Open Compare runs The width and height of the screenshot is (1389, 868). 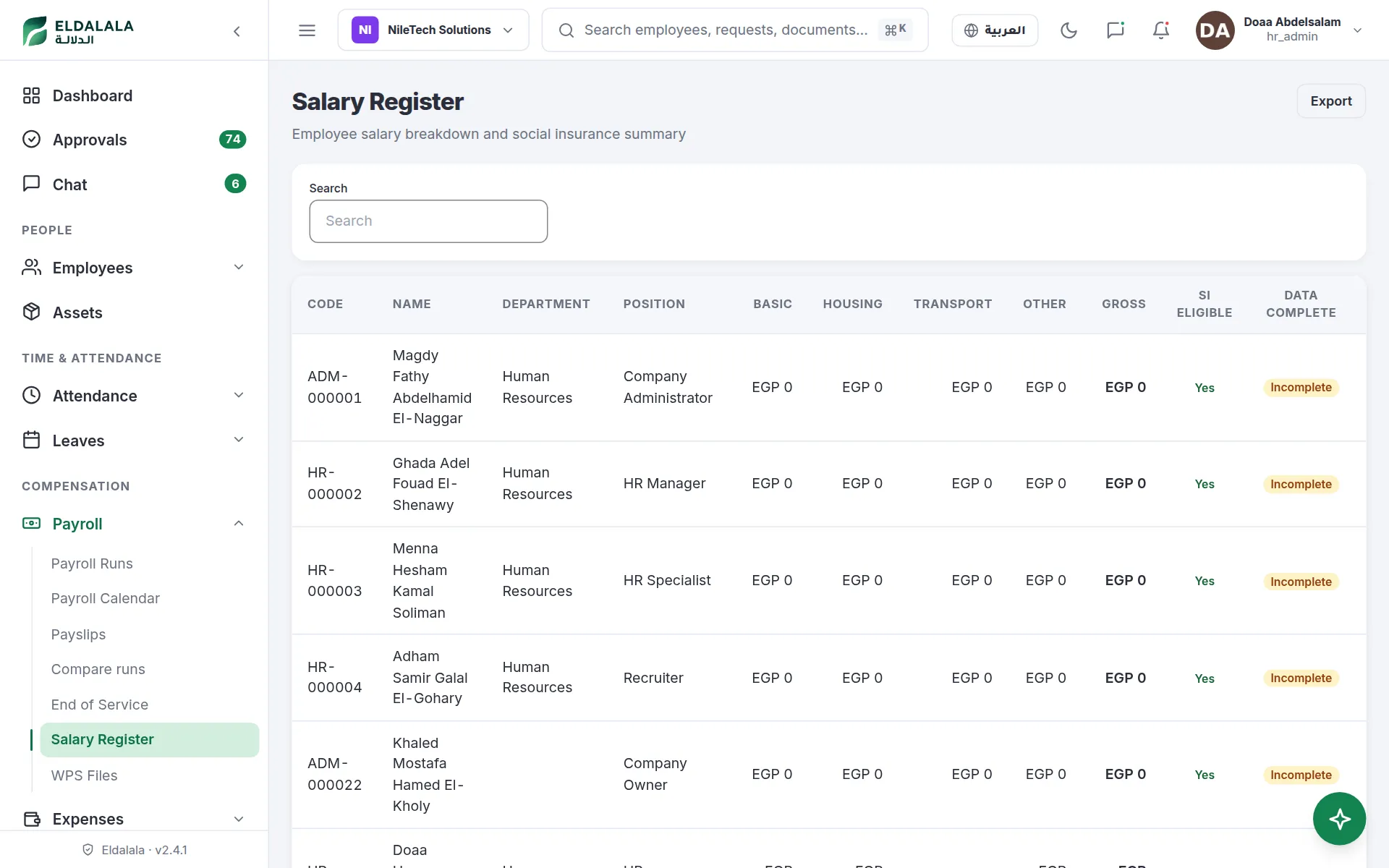coord(98,669)
